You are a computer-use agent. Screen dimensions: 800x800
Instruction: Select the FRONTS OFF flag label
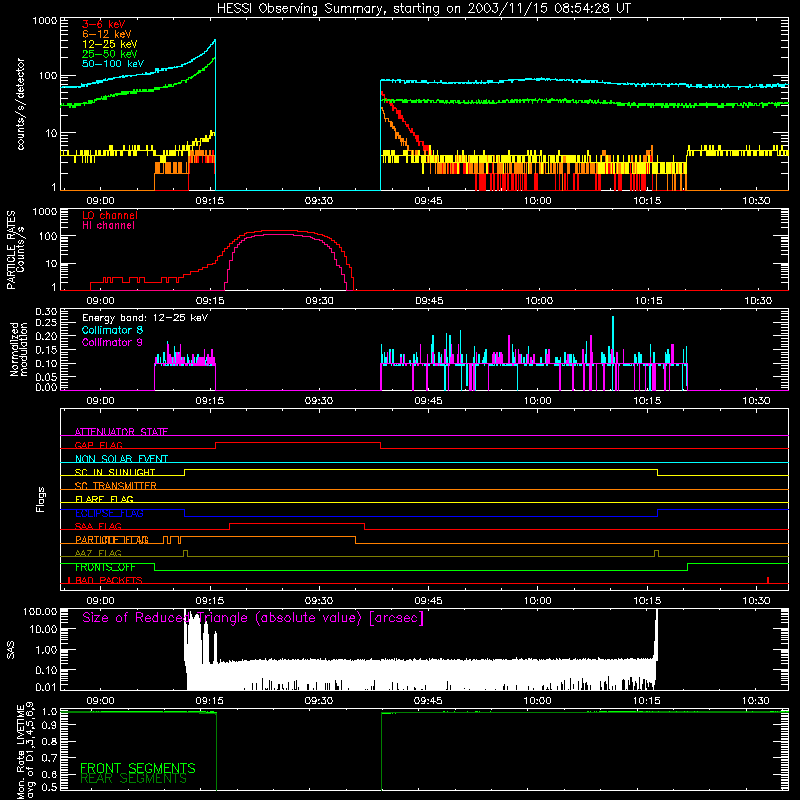105,567
